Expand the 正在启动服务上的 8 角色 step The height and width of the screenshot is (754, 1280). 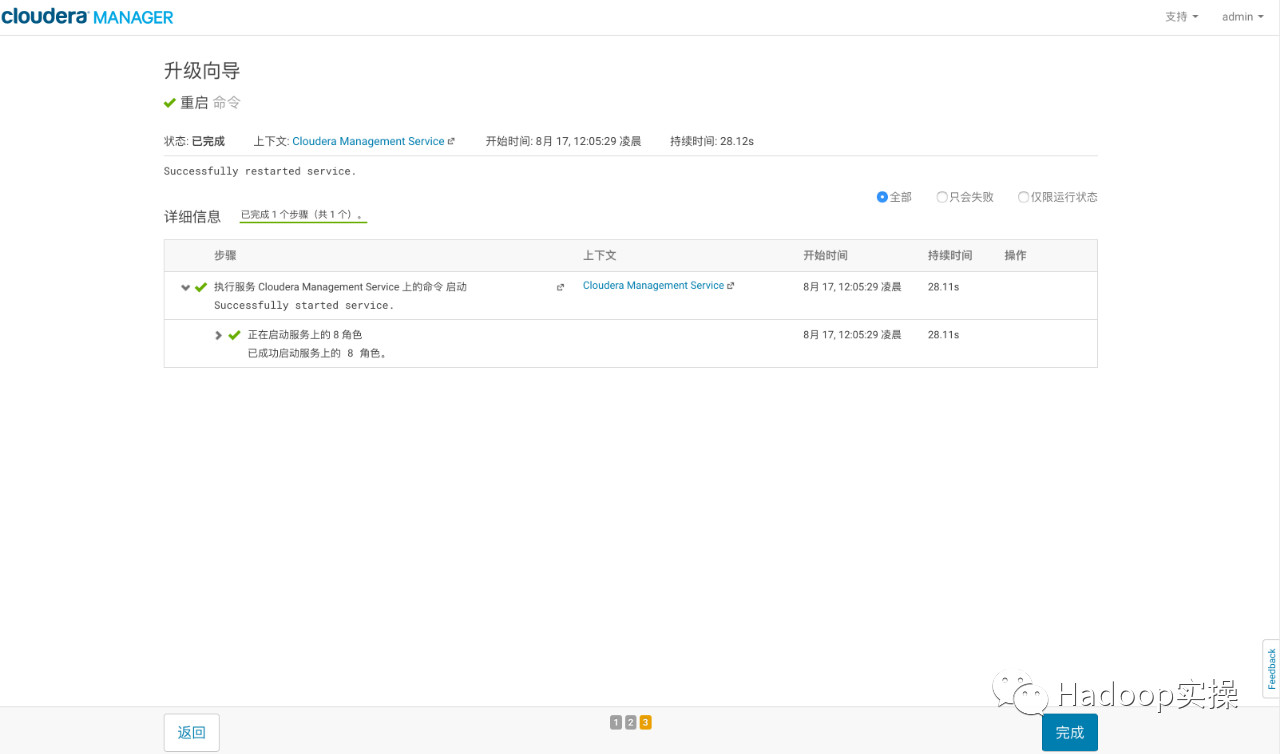pyautogui.click(x=219, y=335)
